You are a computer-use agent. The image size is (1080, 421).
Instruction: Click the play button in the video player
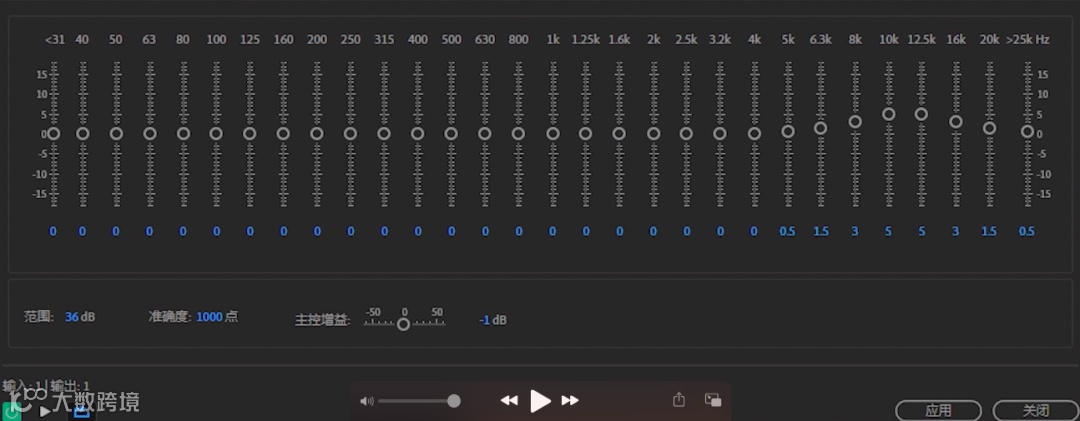coord(541,400)
